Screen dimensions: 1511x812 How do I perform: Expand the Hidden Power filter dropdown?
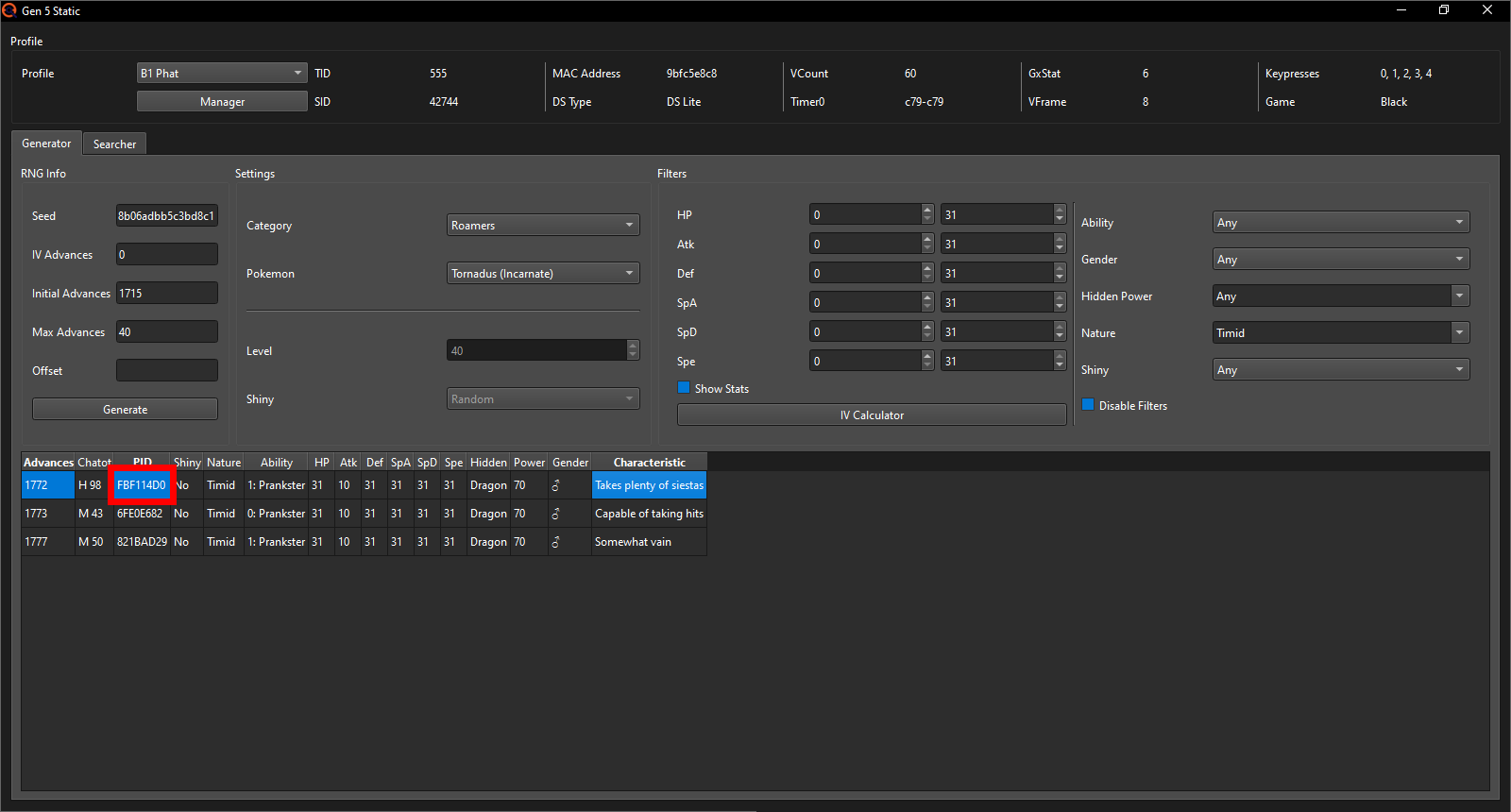pos(1340,296)
